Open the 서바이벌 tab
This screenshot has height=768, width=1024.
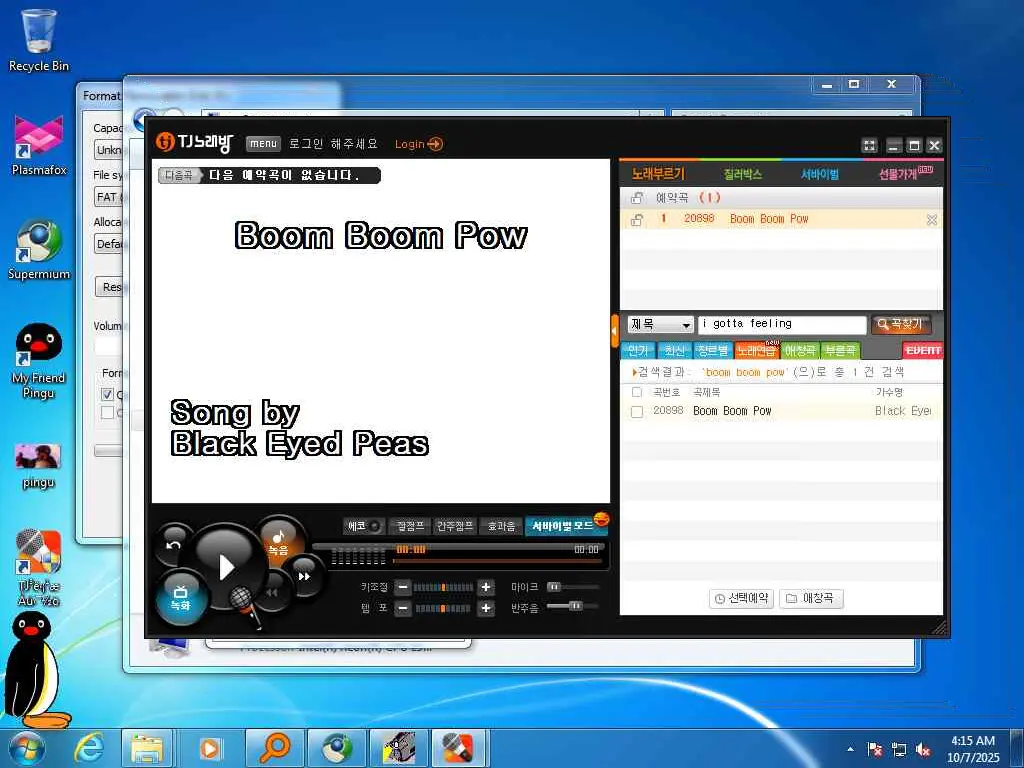(820, 174)
